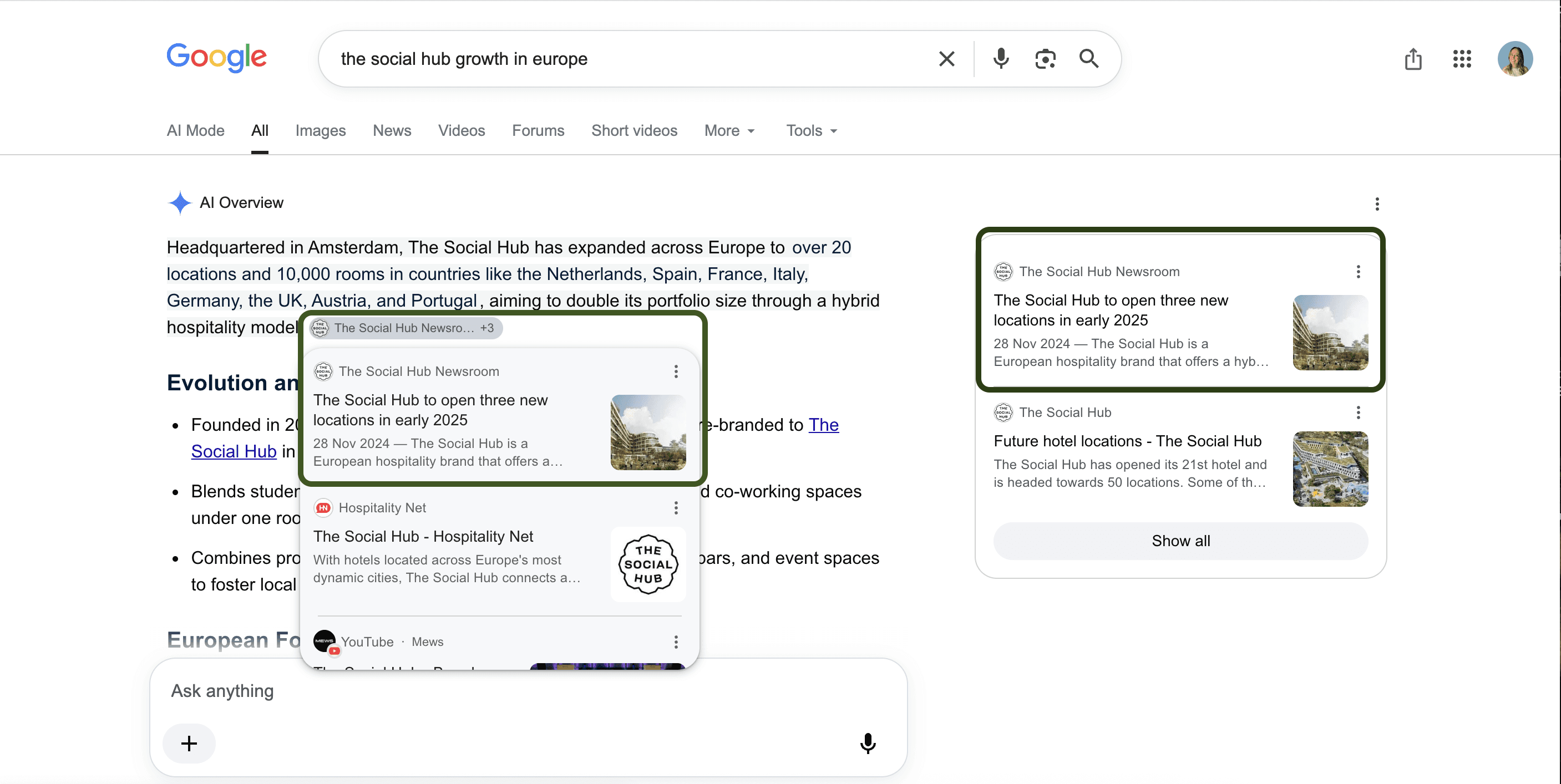Viewport: 1561px width, 784px height.
Task: Click the Social Hub favicon on the sidebar Newsroom card
Action: click(x=1003, y=272)
